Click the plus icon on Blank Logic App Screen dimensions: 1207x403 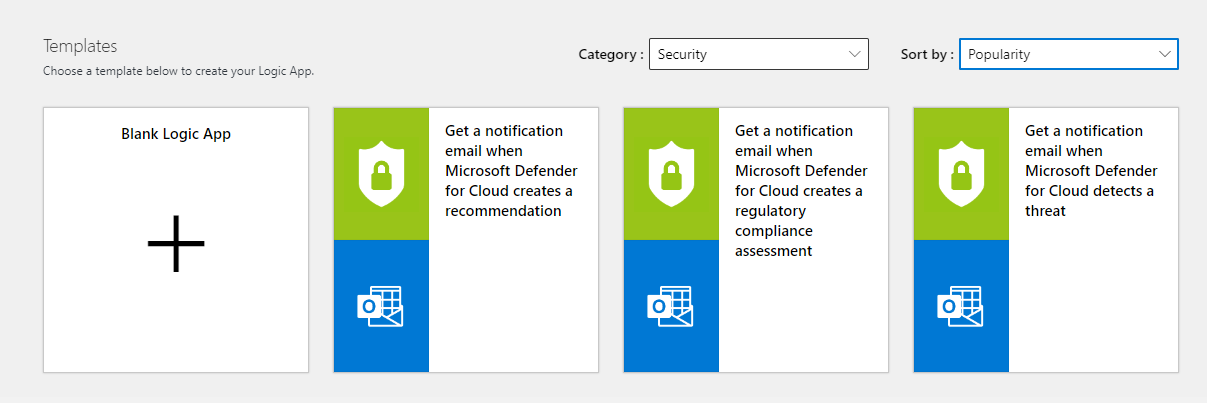(x=176, y=243)
